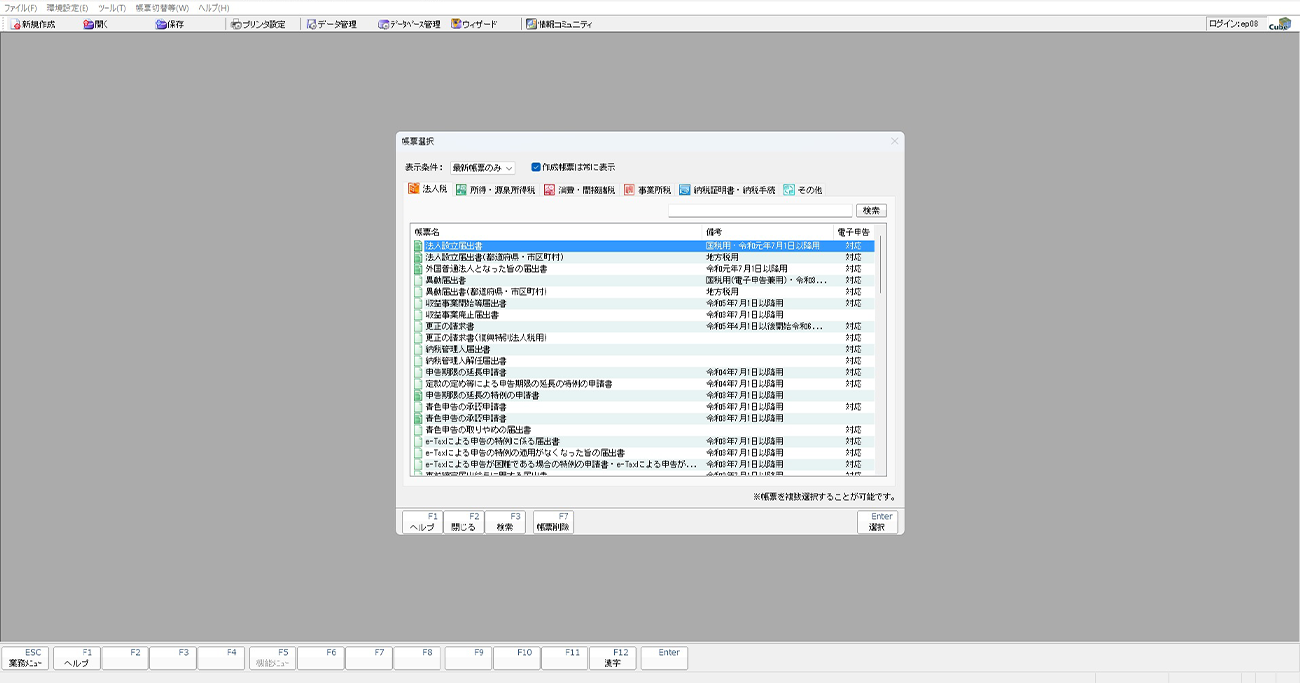Toggle the 作成帳票は常に表示 checkbox
This screenshot has height=683, width=1300.
[536, 167]
